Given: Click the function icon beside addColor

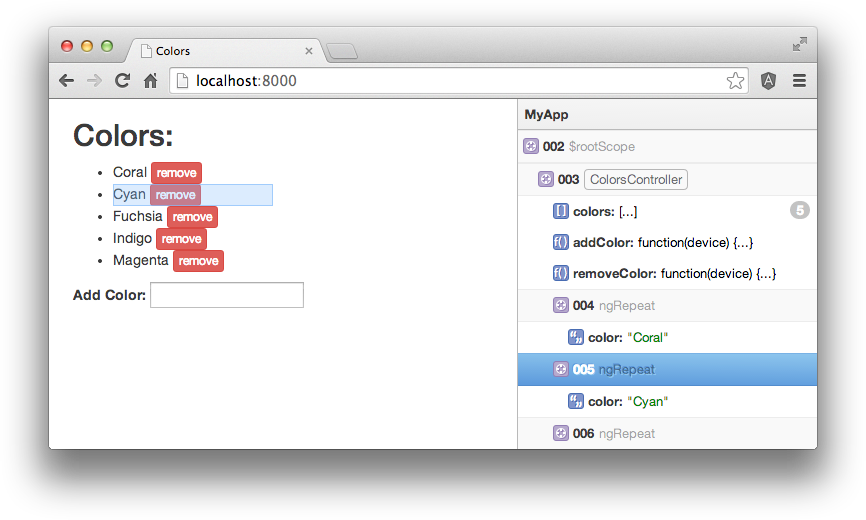Looking at the screenshot, I should coord(561,242).
